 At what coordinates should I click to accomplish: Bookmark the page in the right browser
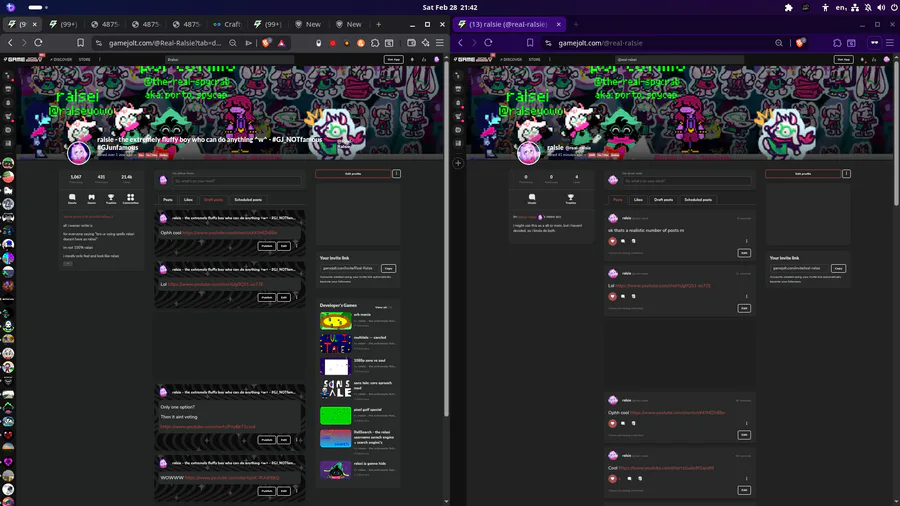[x=530, y=42]
